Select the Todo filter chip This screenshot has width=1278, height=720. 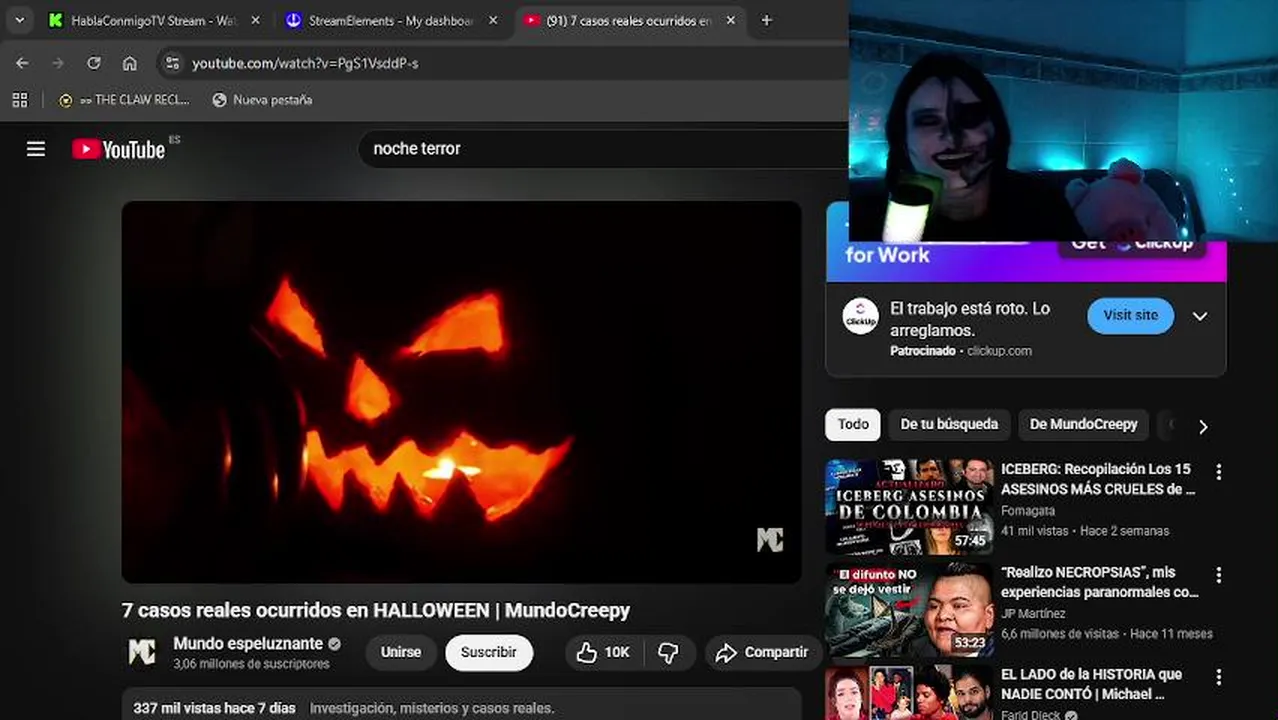point(853,424)
